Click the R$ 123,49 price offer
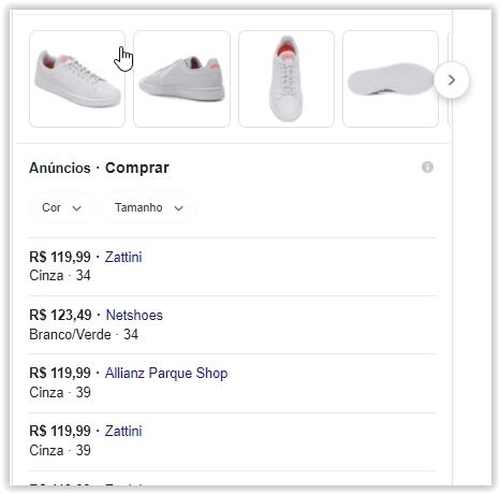The image size is (500, 494). tap(60, 315)
